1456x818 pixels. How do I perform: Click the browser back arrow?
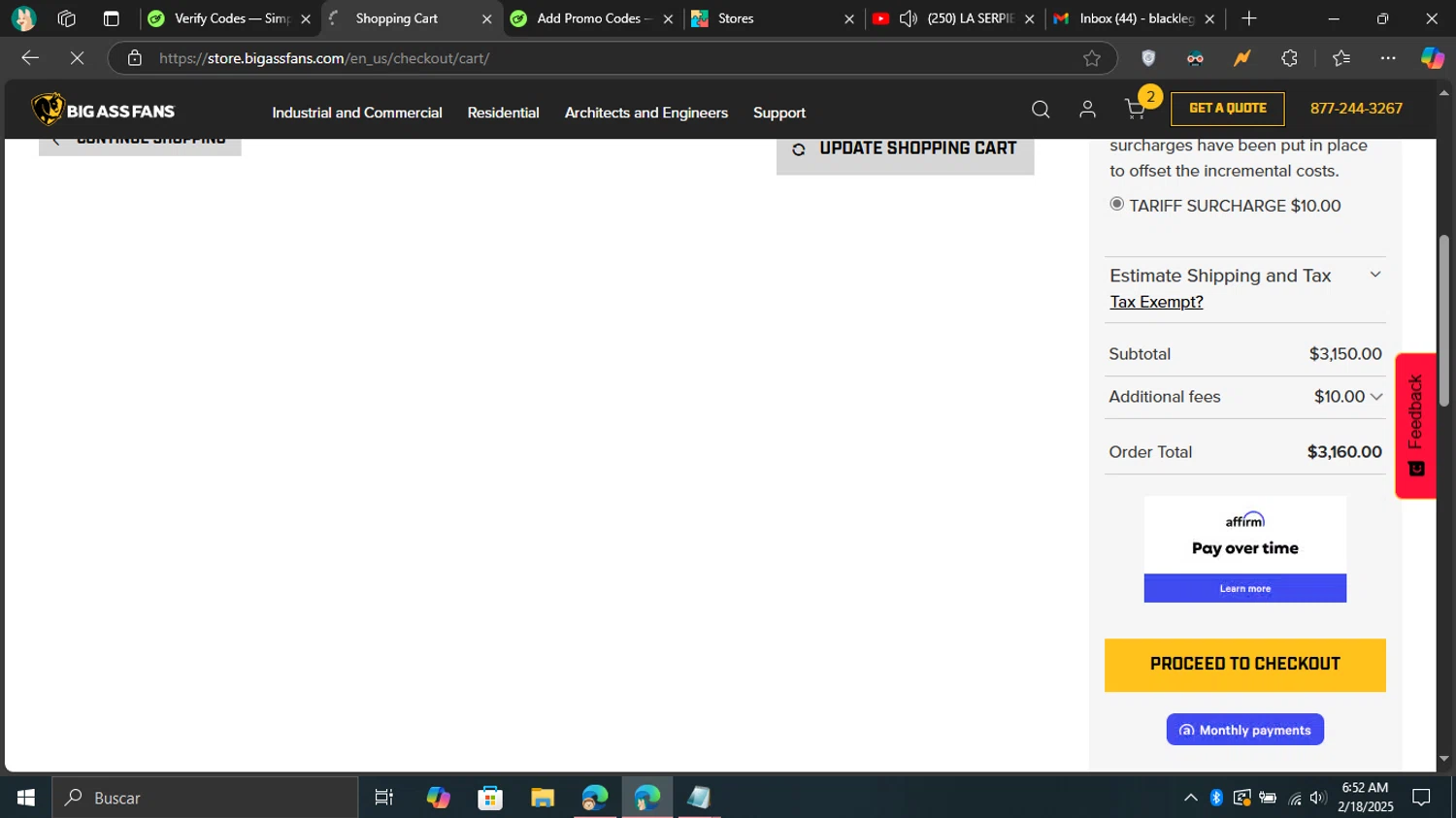point(30,58)
